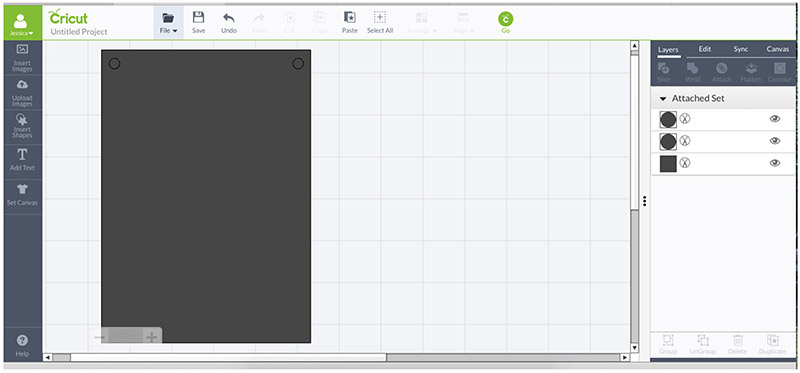Choose the Add Text tool
Screen dimensions: 800x373
(x=22, y=159)
